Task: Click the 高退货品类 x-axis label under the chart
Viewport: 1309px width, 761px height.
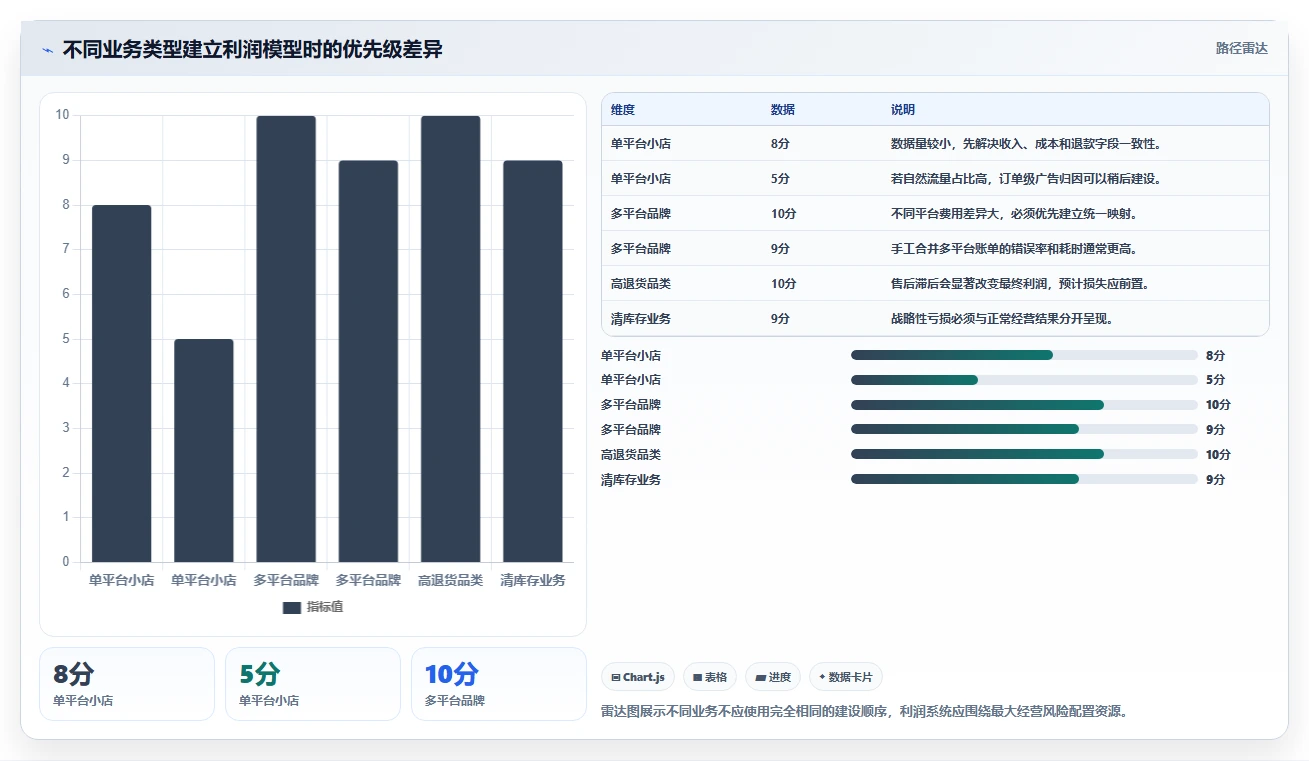Action: pyautogui.click(x=450, y=580)
